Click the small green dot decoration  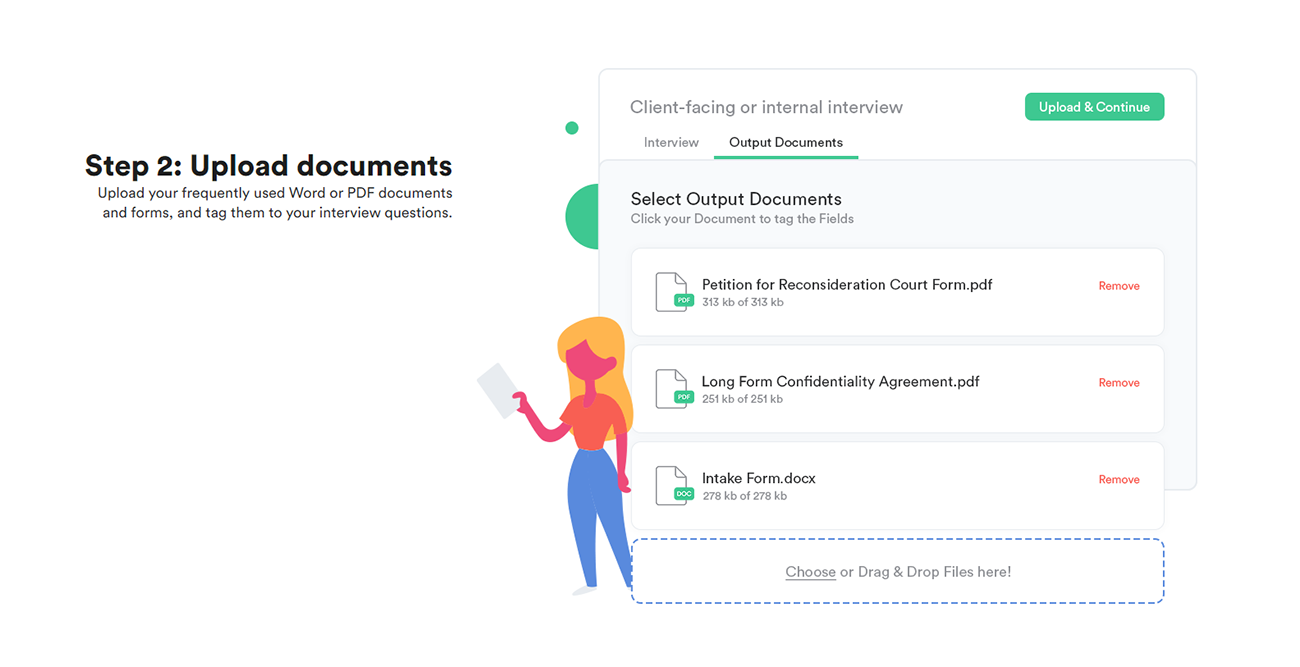(x=572, y=128)
